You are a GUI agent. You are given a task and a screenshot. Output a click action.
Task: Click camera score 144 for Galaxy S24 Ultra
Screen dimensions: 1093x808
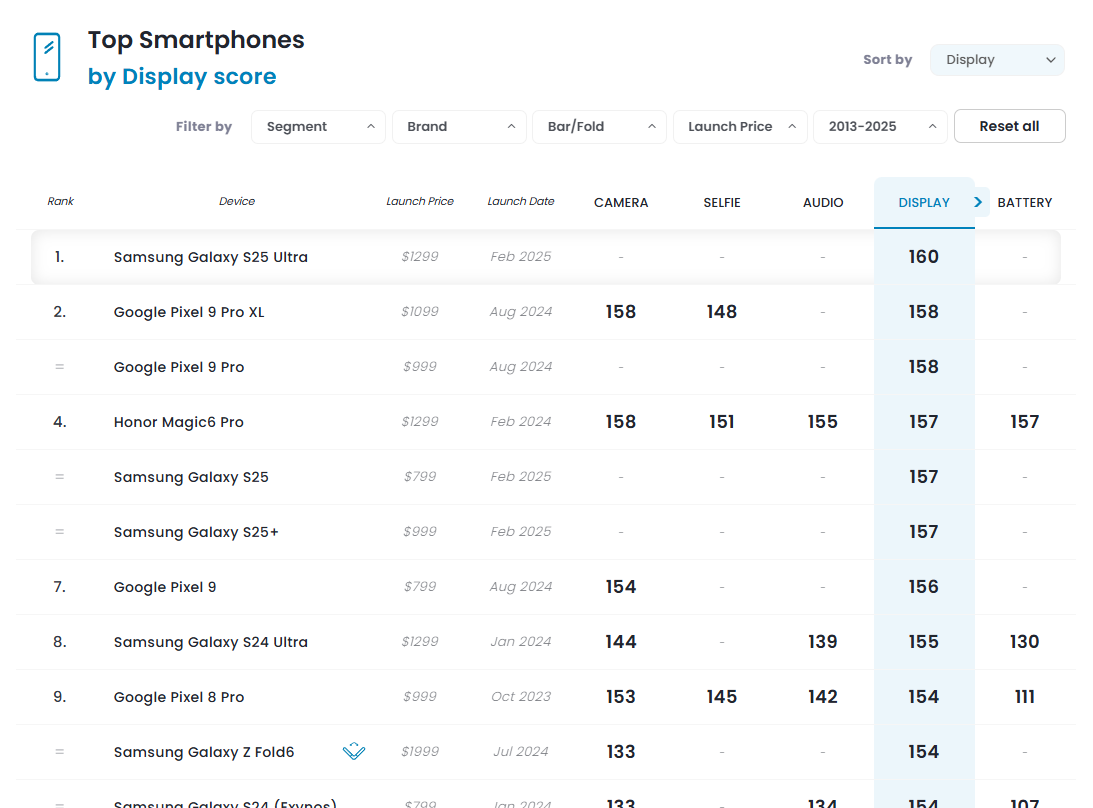coord(621,642)
